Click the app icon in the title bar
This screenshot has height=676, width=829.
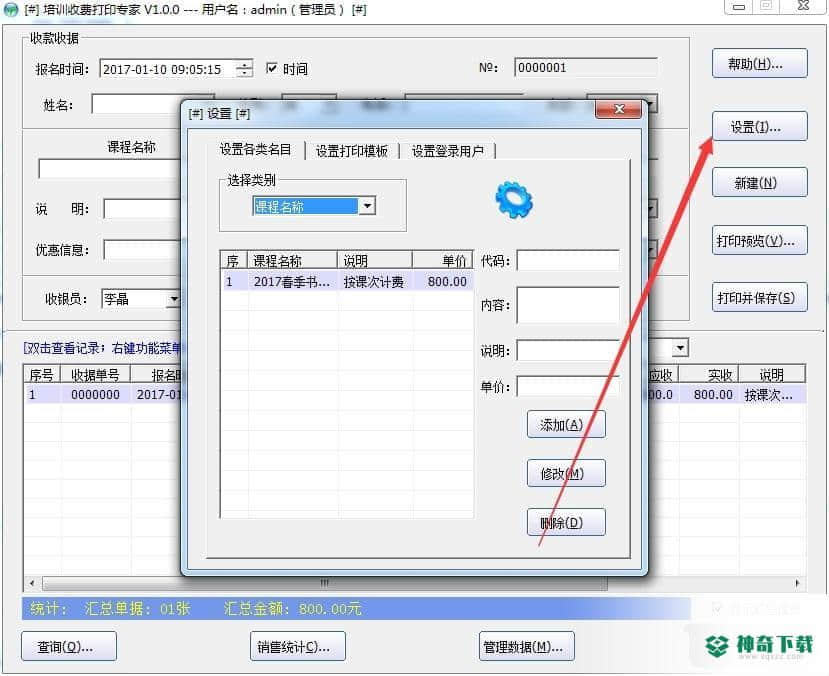click(x=11, y=10)
